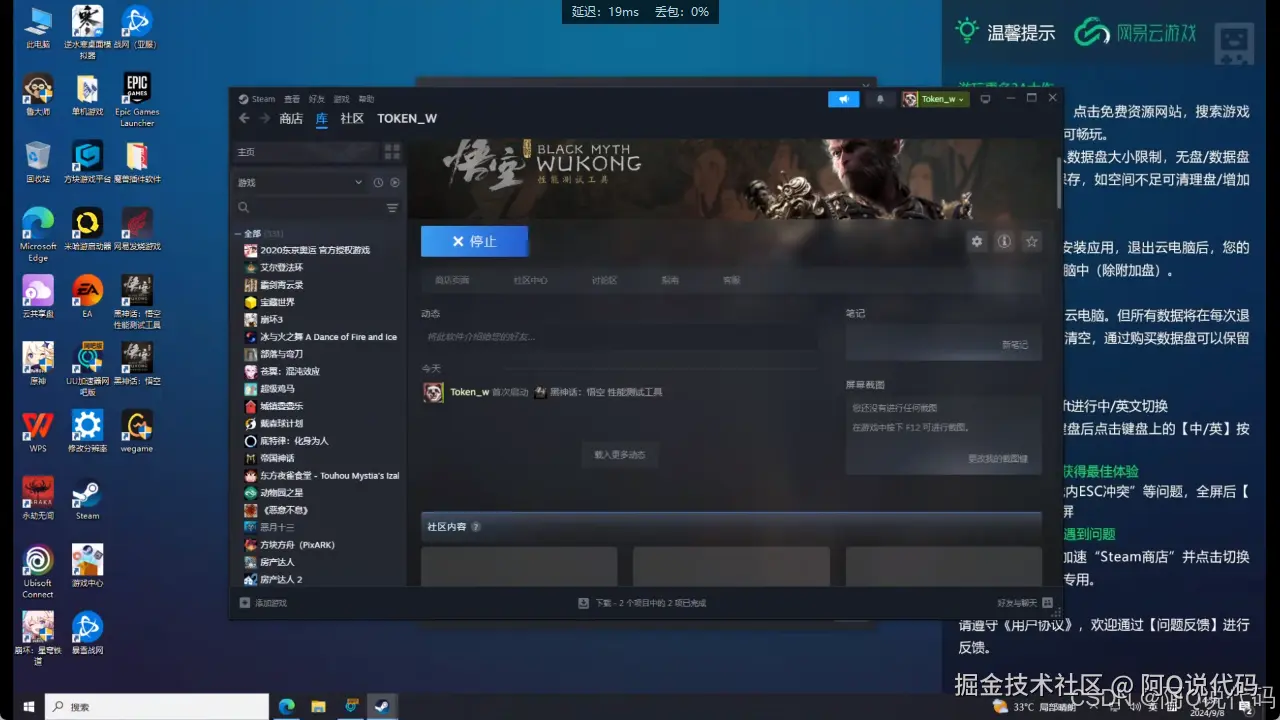Open the 库 library tab
The width and height of the screenshot is (1280, 720).
(322, 118)
